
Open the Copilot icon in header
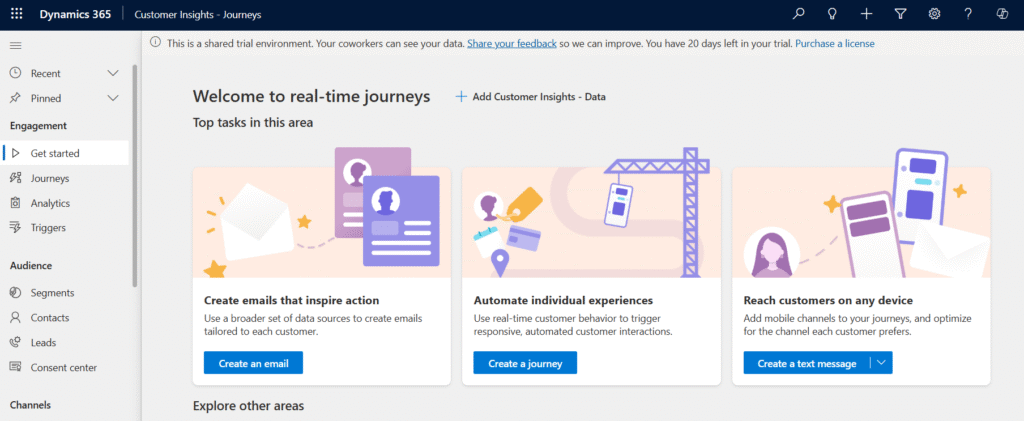tap(1002, 14)
